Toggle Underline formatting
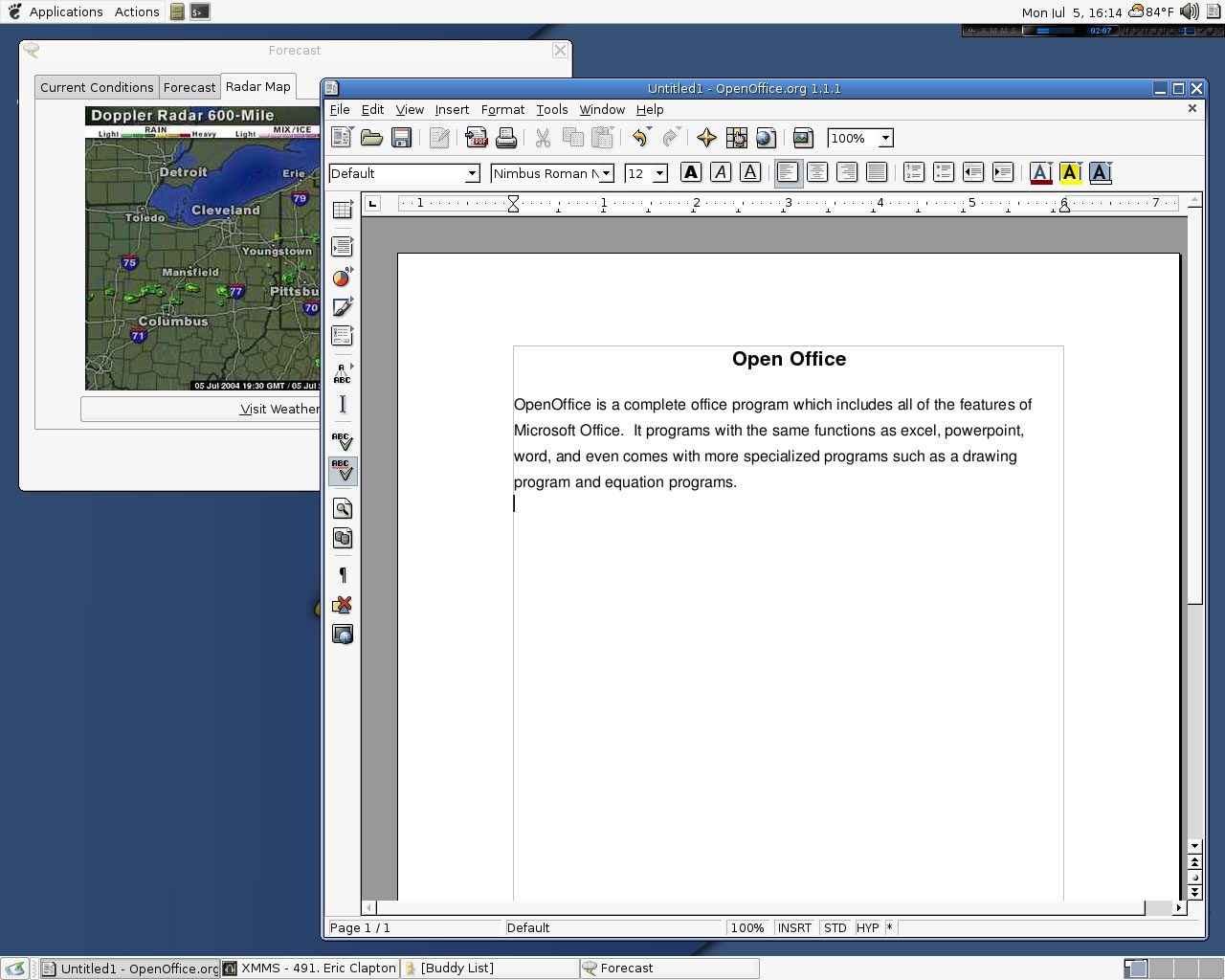 point(750,172)
